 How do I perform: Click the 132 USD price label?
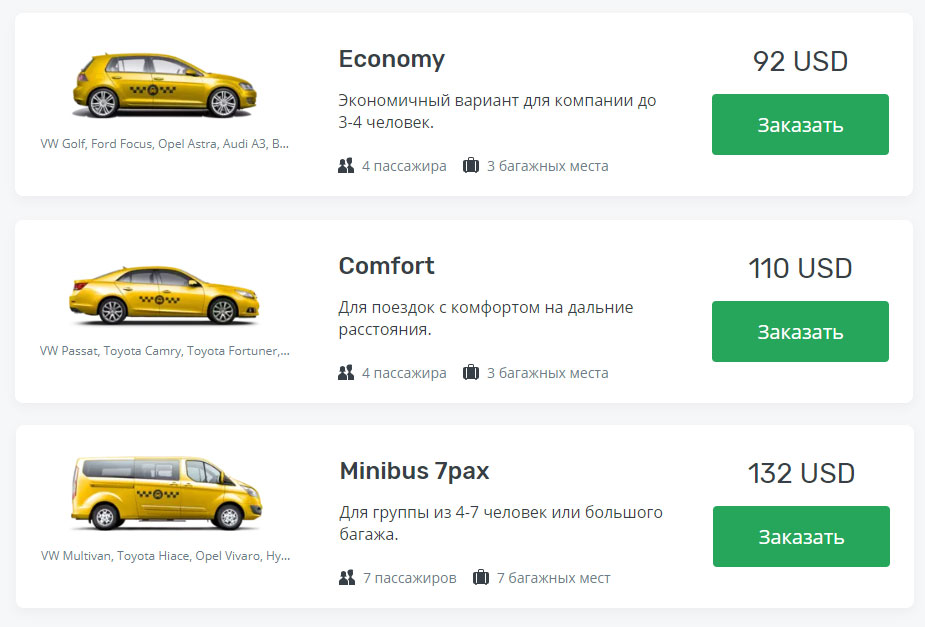click(801, 473)
